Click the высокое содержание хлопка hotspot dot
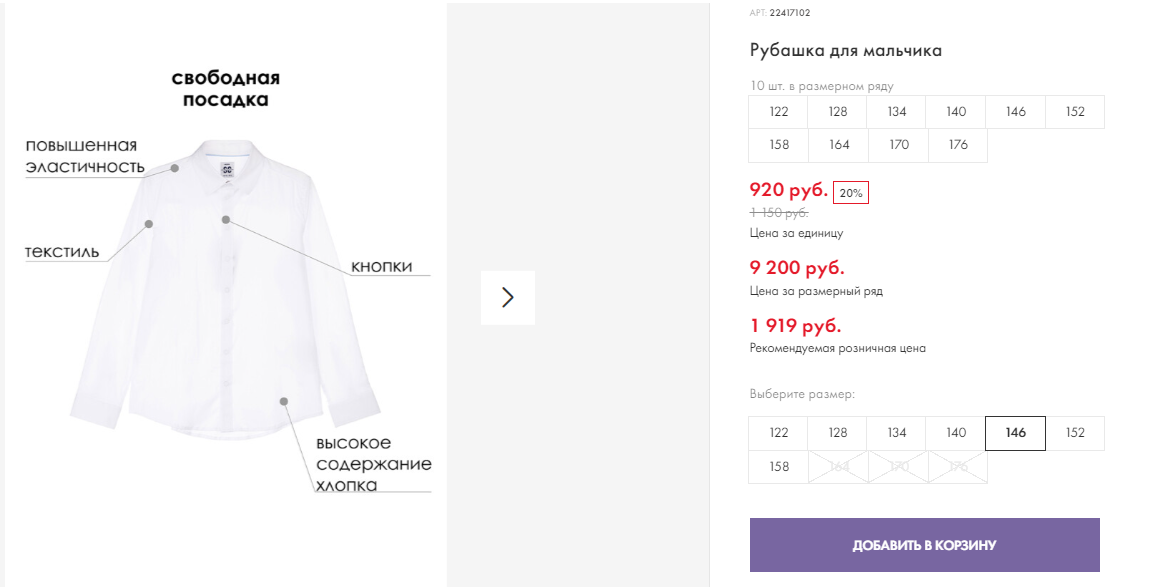 [x=284, y=402]
